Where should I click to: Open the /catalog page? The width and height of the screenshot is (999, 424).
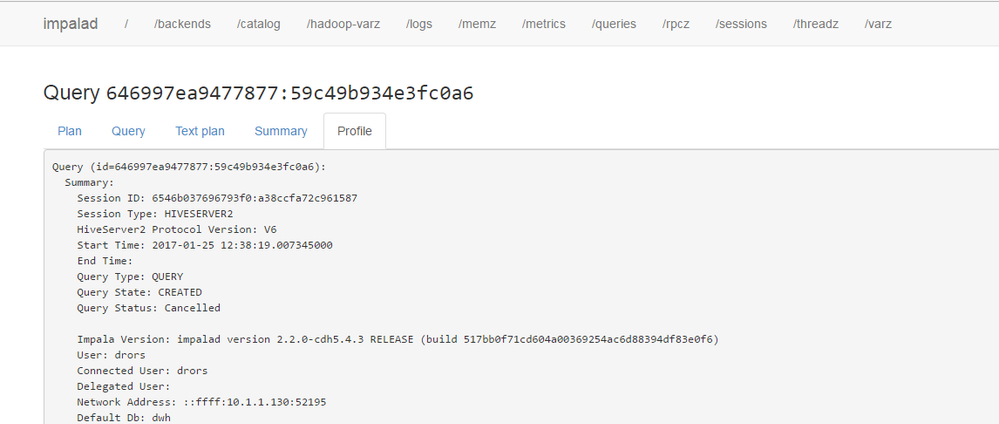coord(259,24)
